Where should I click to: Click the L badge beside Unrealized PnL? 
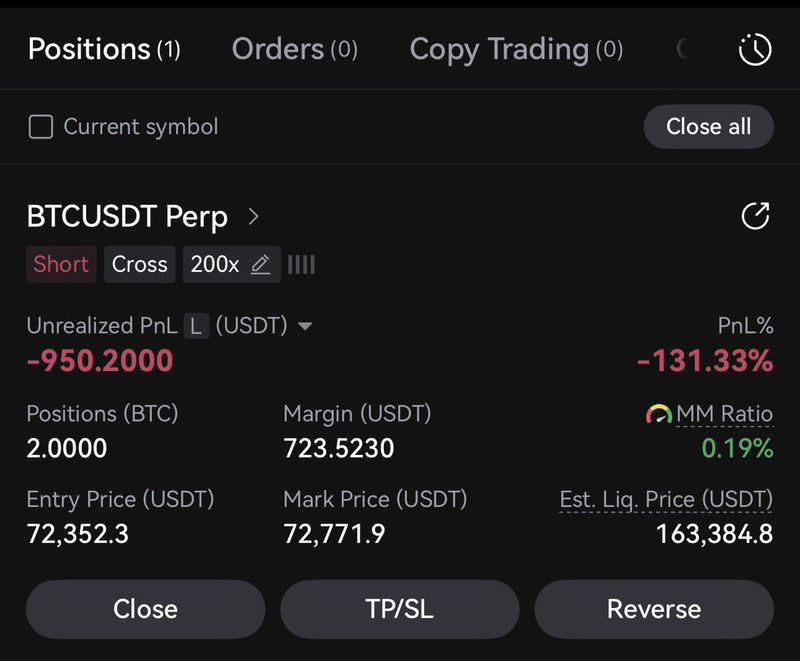coord(197,326)
